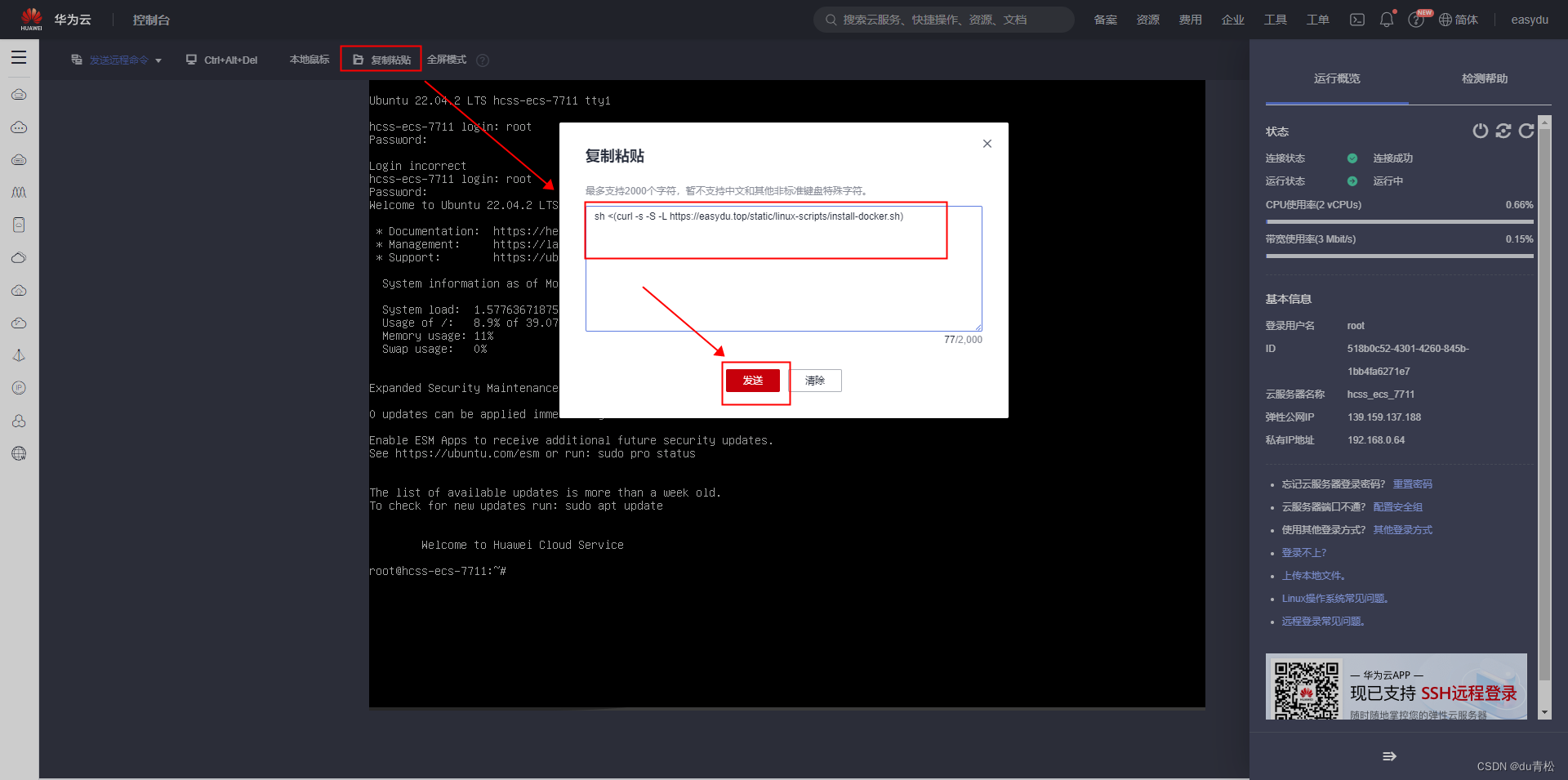Click the 华为云APP QR code banner

click(1396, 686)
